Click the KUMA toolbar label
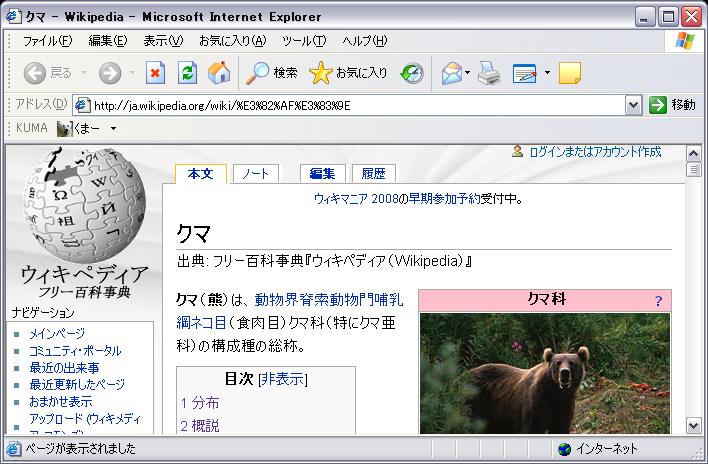 [32, 128]
